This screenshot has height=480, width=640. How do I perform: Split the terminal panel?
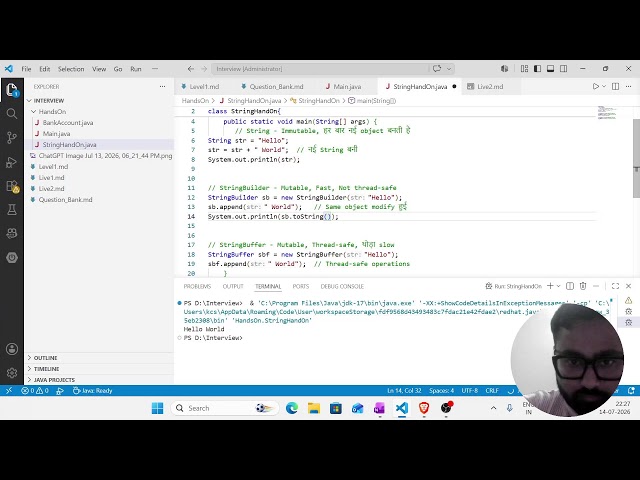coord(570,286)
